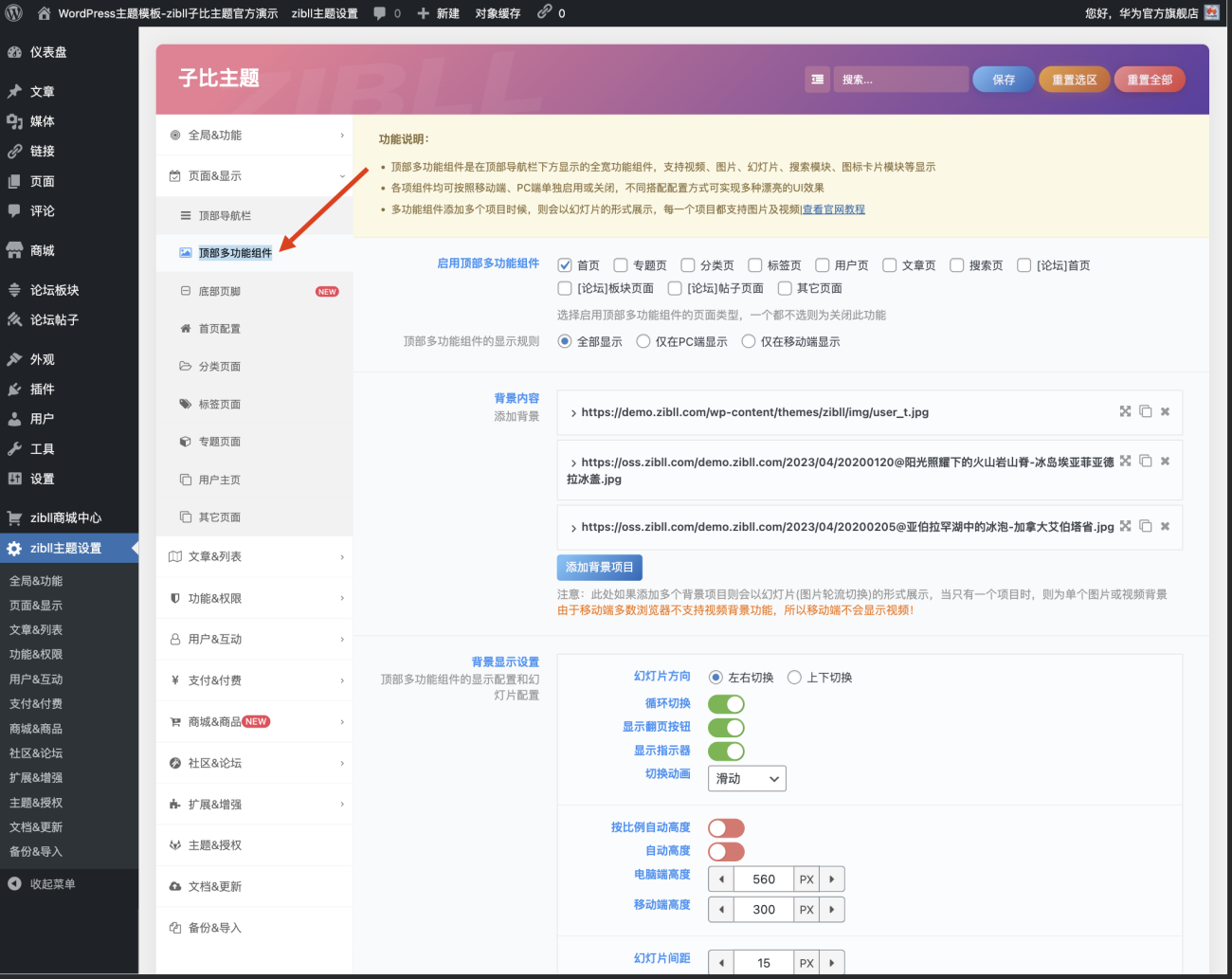Image resolution: width=1232 pixels, height=979 pixels.
Task: Delete the user_t.jpg background item
Action: point(1165,411)
